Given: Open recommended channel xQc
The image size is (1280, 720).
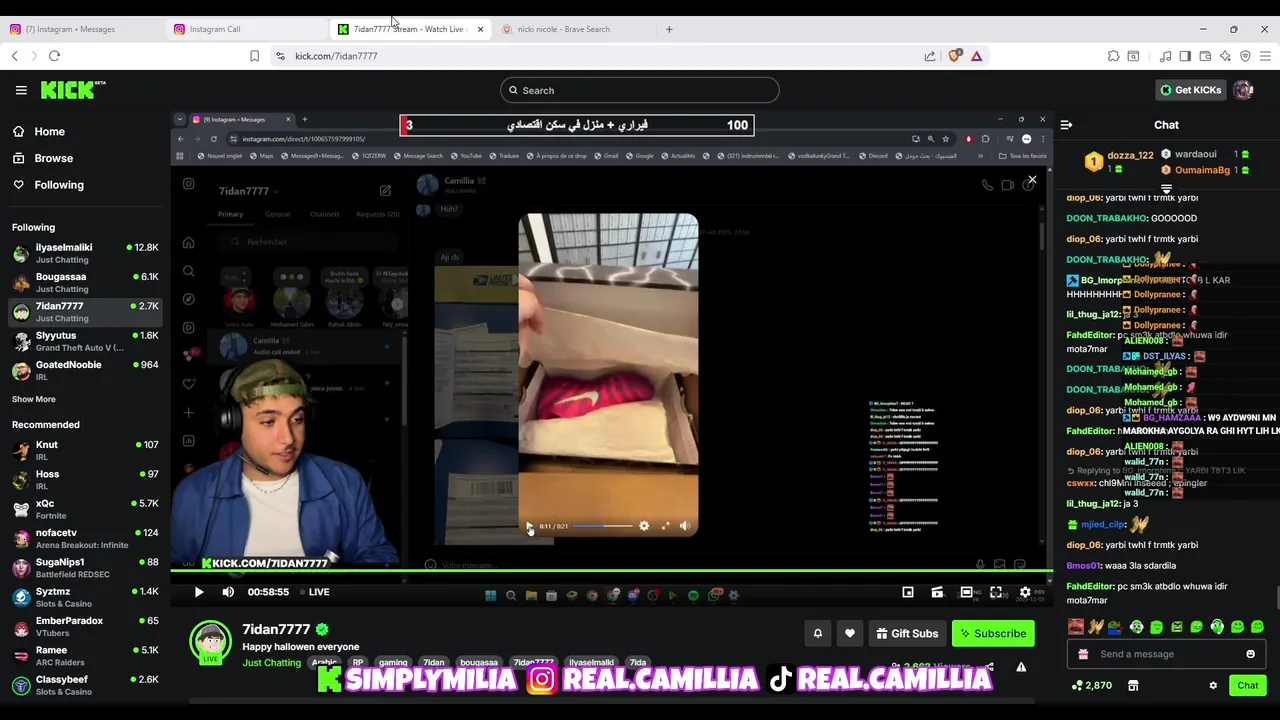Looking at the screenshot, I should (x=84, y=509).
